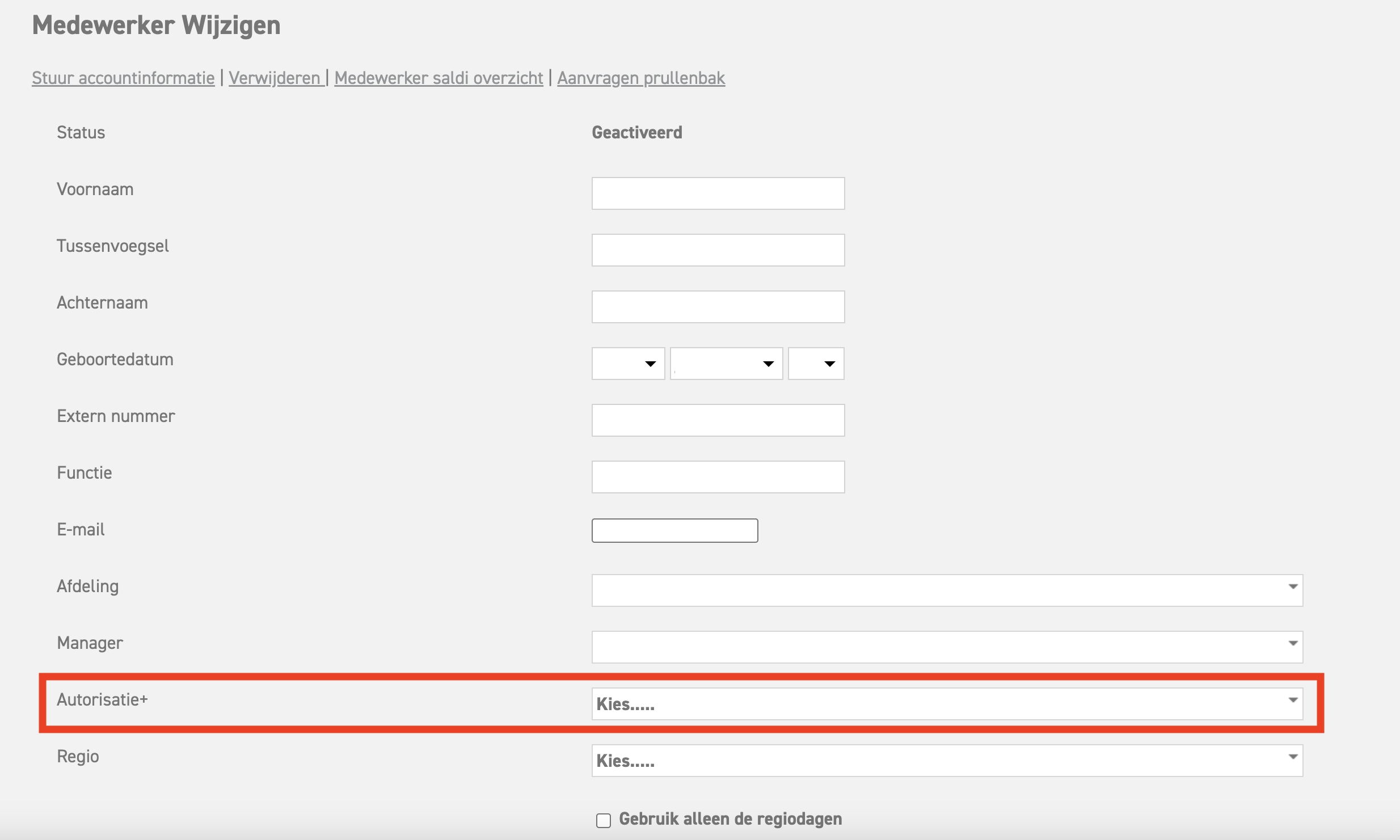Screen dimensions: 1400x840
Task: Click the Autorisatie+ label
Action: [x=102, y=699]
